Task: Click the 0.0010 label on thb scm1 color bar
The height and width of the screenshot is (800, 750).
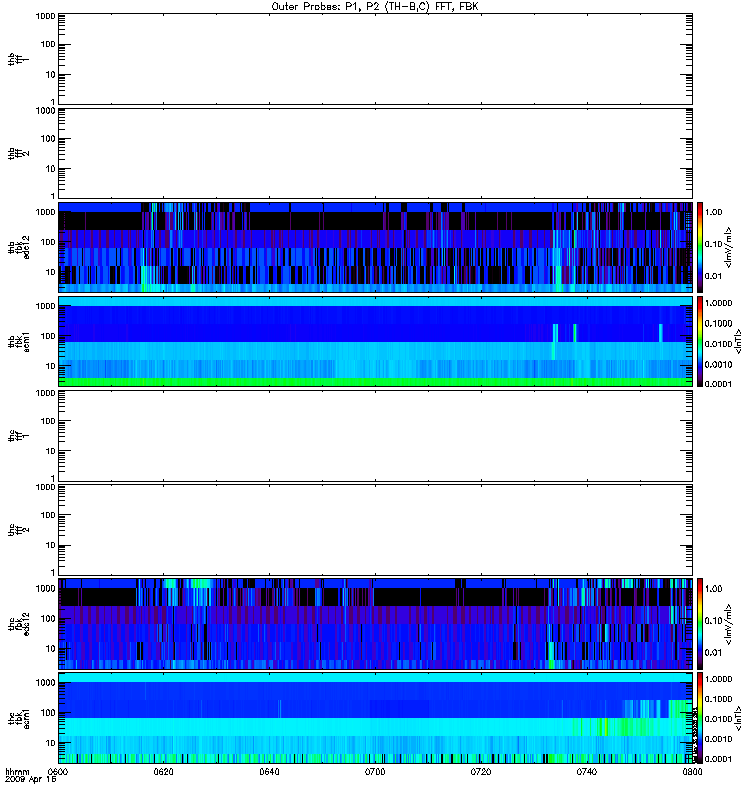Action: [x=718, y=364]
